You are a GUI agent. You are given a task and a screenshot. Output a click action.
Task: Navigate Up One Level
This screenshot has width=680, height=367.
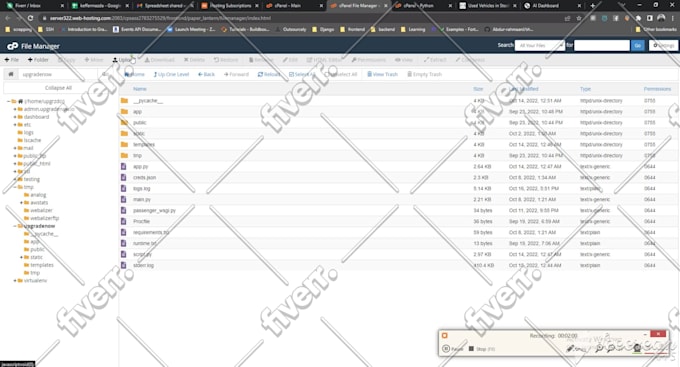pos(171,75)
